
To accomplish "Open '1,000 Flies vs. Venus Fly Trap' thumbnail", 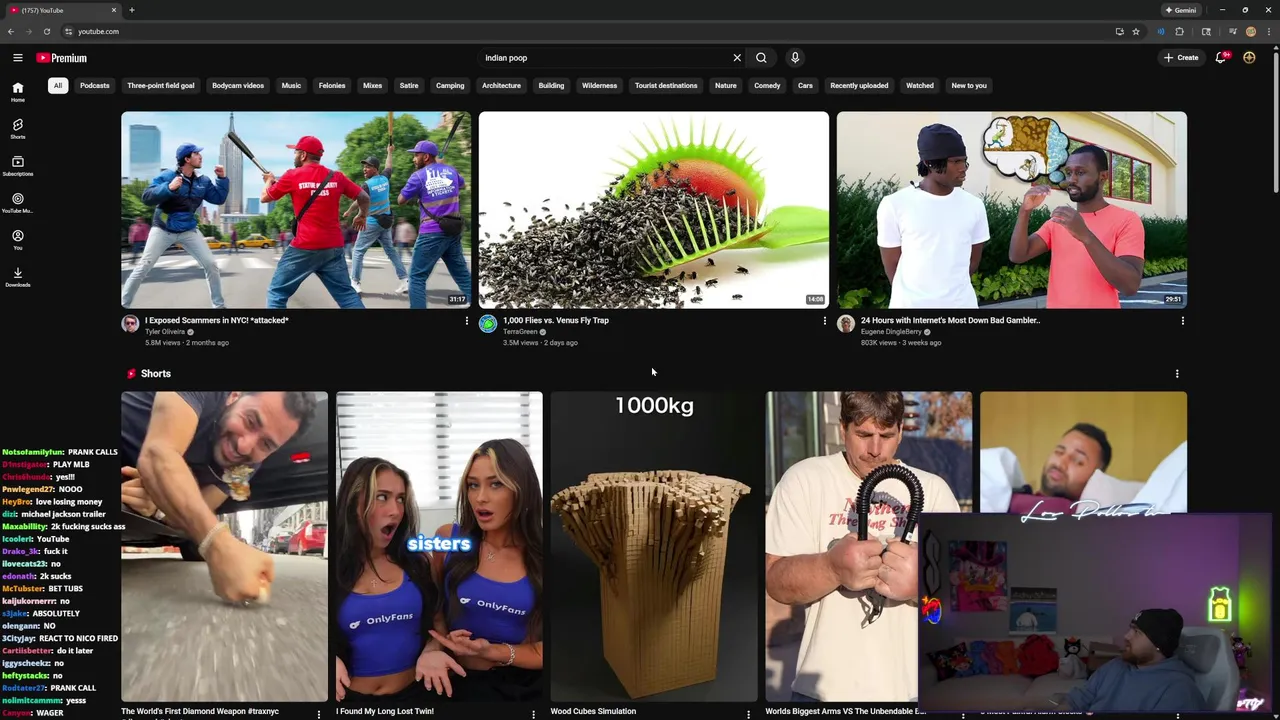I will tap(654, 209).
